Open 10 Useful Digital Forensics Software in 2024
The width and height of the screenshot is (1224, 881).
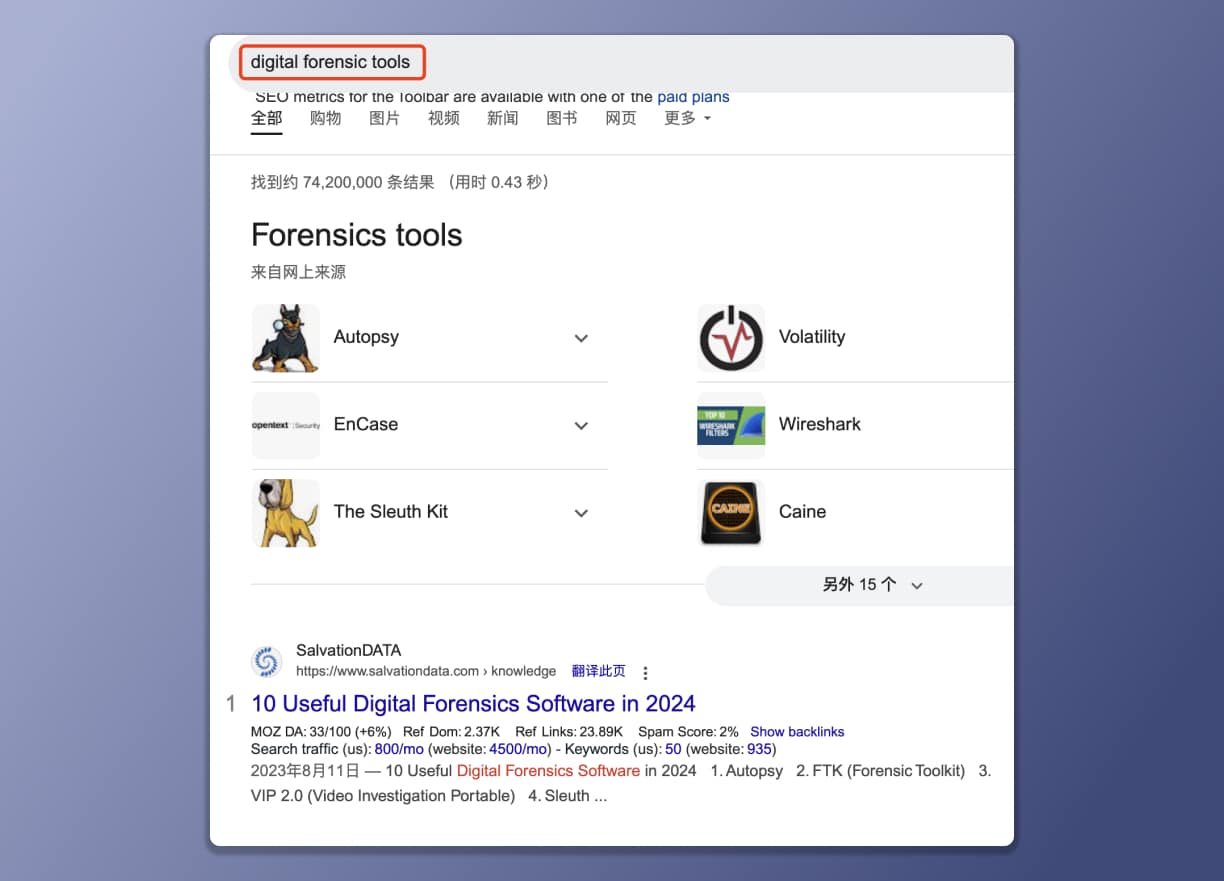pos(473,704)
